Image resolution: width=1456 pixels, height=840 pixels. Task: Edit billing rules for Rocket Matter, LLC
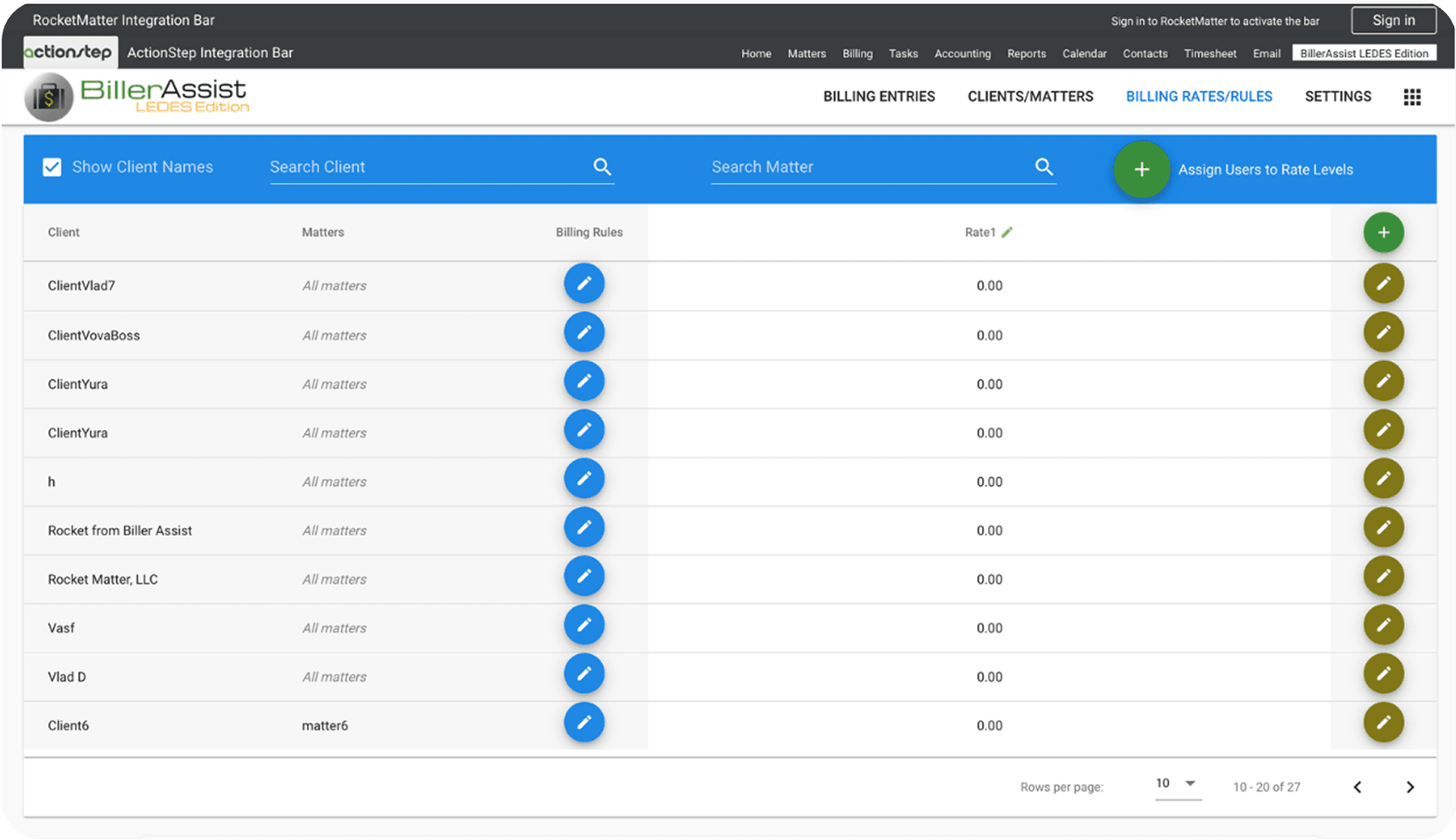583,577
